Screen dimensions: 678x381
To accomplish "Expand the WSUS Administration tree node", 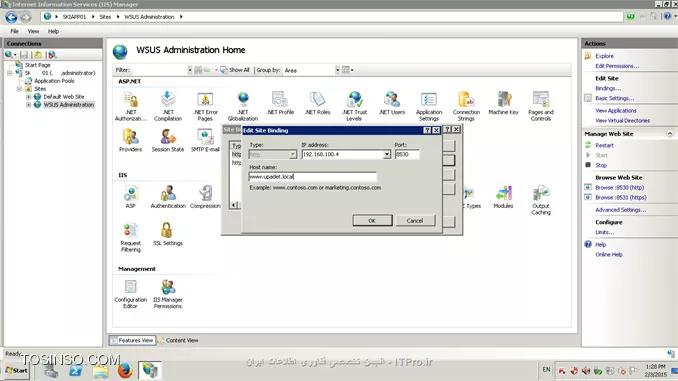I will pyautogui.click(x=29, y=105).
